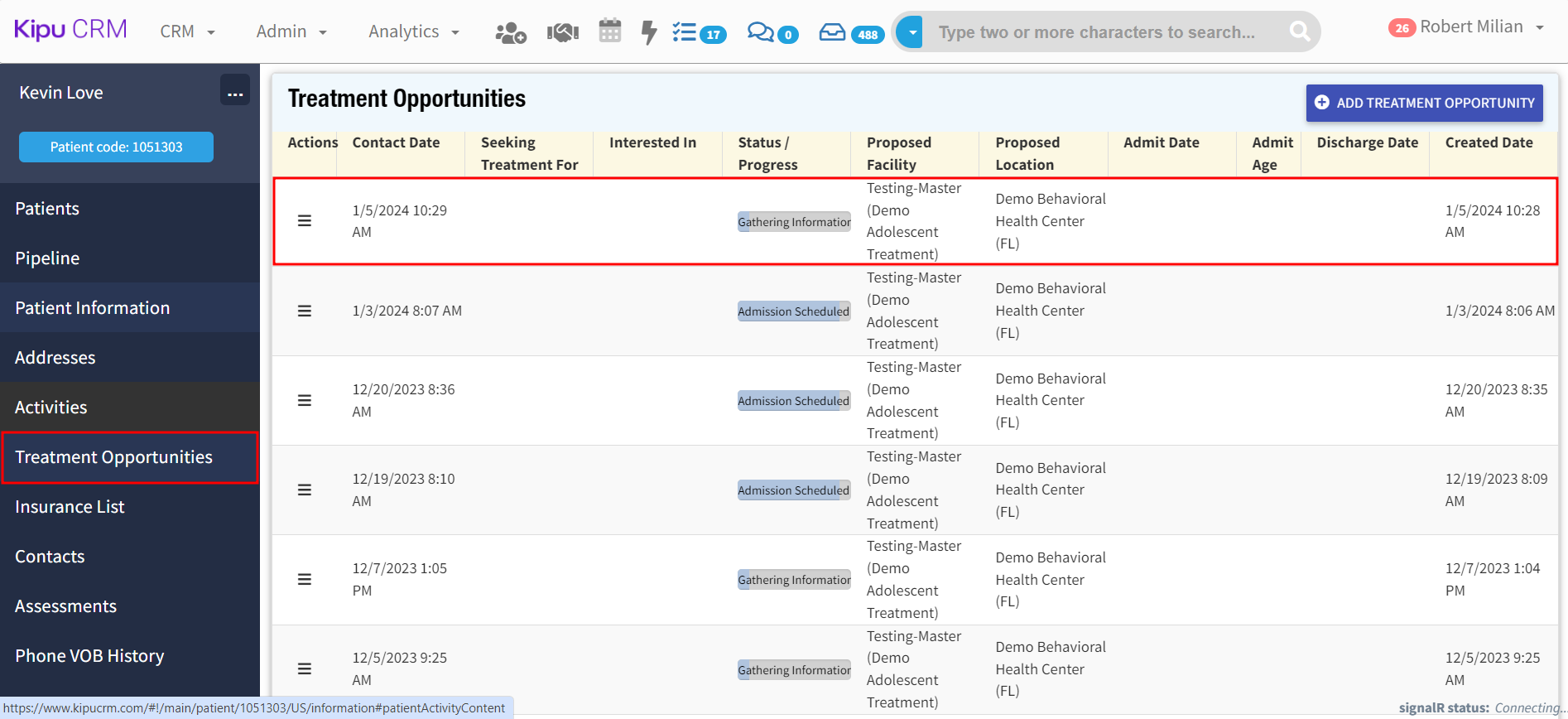Go to Patient Information in the sidebar
The height and width of the screenshot is (719, 1568).
[92, 308]
